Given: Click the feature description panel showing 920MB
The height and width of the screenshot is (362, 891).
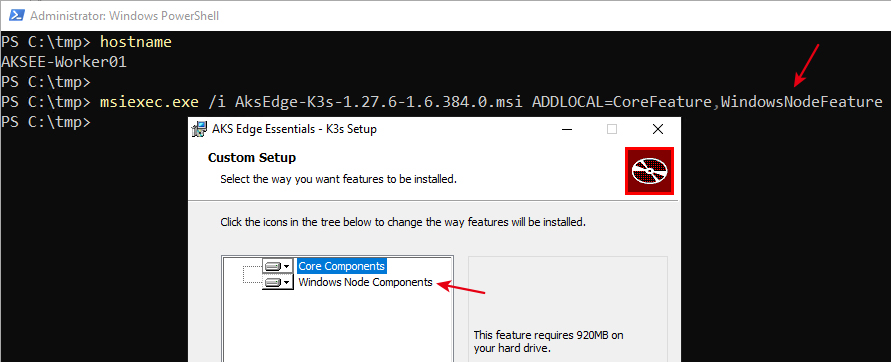Looking at the screenshot, I should [568, 309].
